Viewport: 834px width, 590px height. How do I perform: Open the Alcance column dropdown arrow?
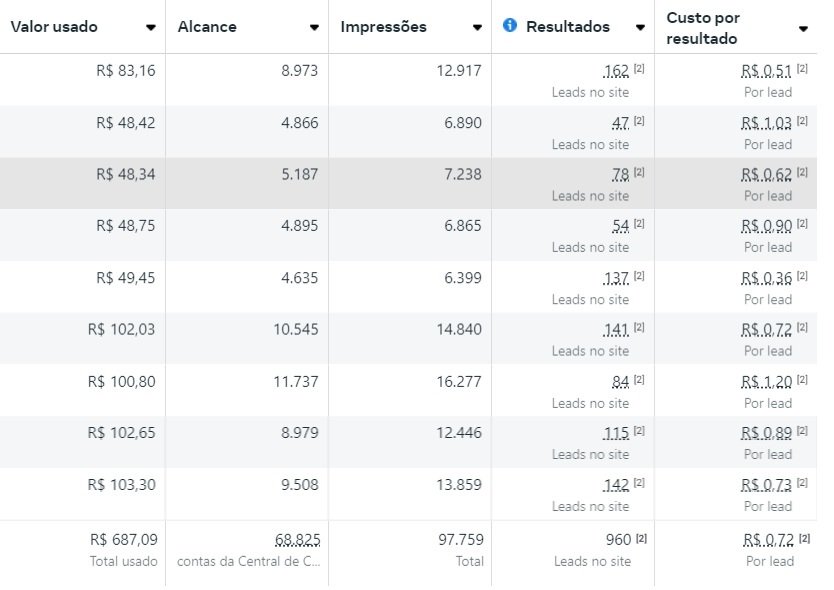coord(315,28)
